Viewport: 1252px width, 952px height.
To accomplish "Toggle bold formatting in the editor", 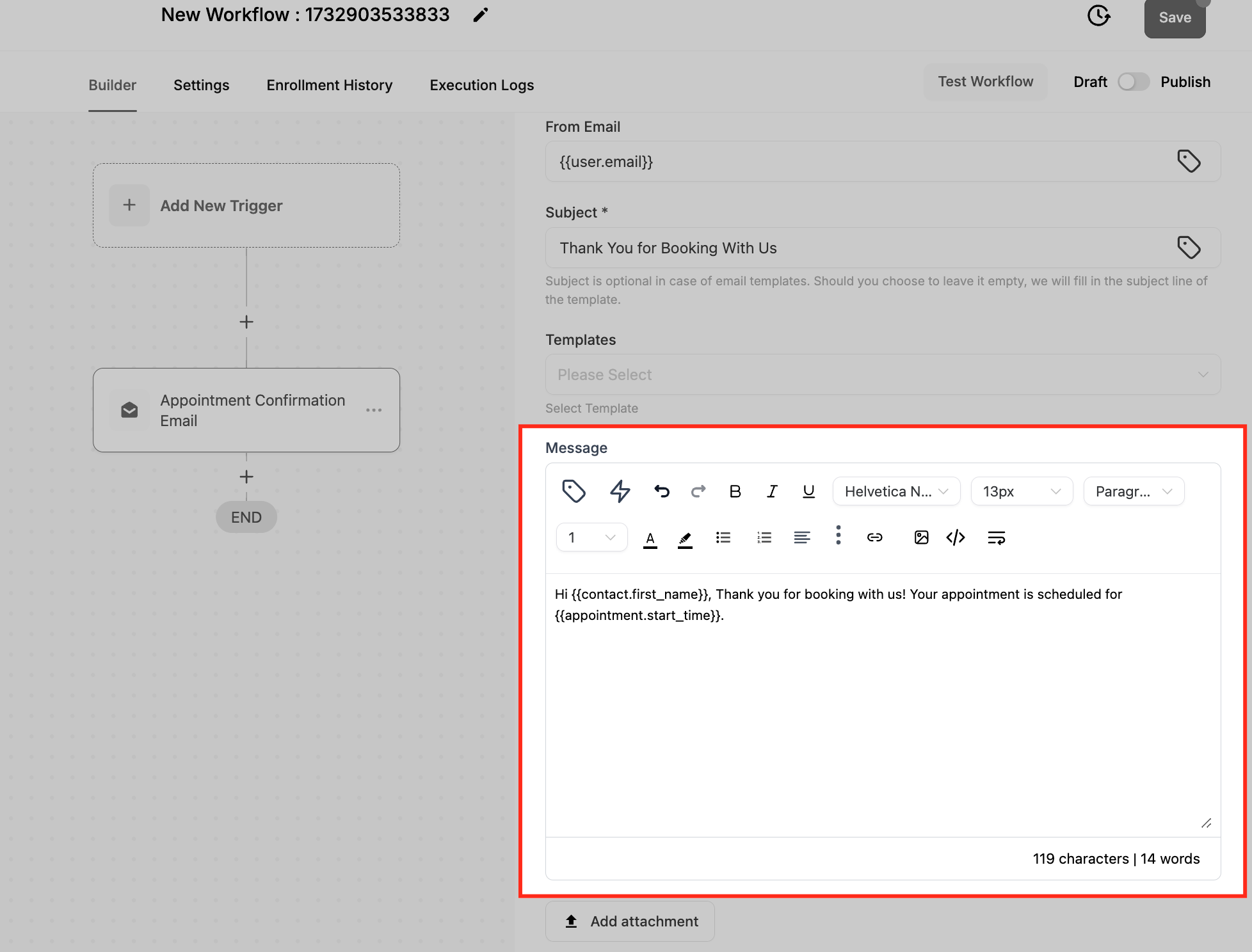I will pos(734,491).
